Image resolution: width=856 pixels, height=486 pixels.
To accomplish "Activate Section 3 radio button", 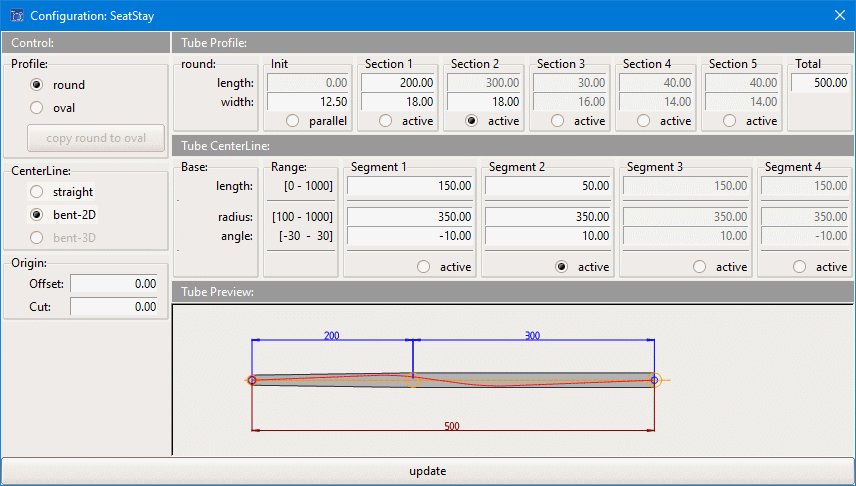I will [557, 121].
